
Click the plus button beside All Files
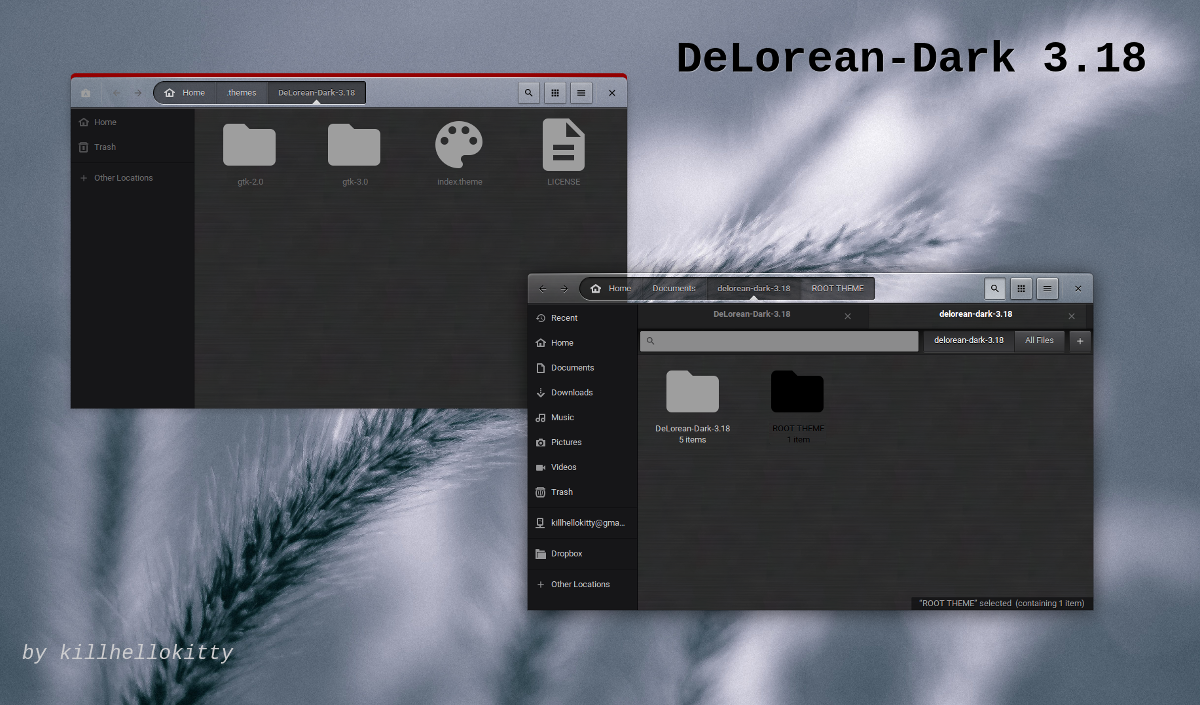(1080, 341)
